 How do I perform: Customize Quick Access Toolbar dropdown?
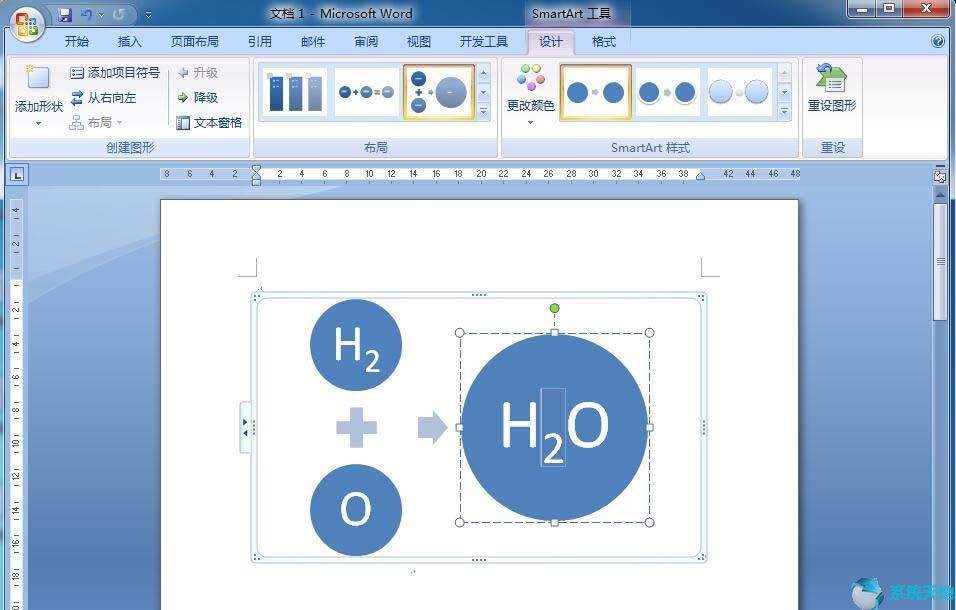[148, 15]
